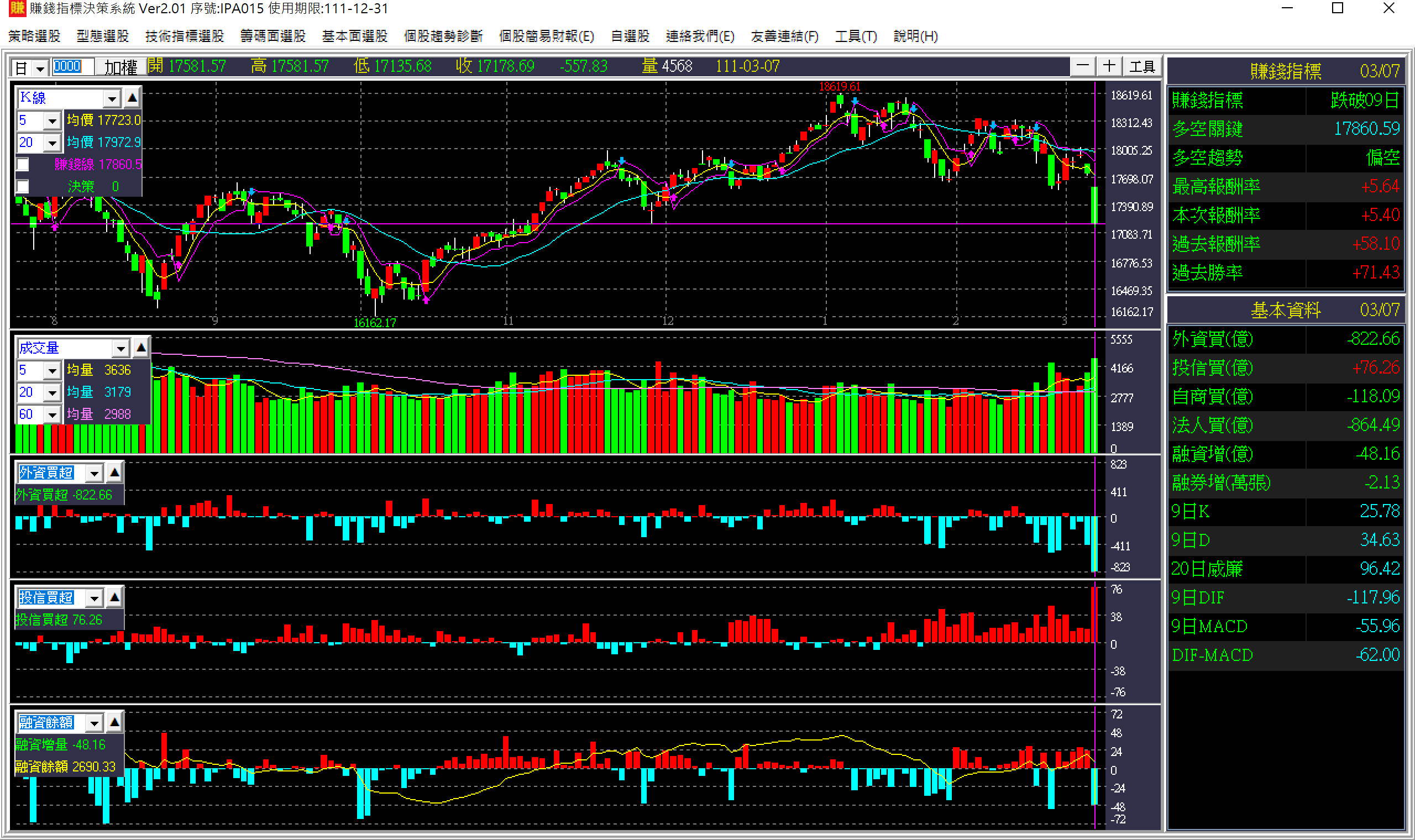
Task: Open the 日 period dropdown
Action: pyautogui.click(x=40, y=69)
